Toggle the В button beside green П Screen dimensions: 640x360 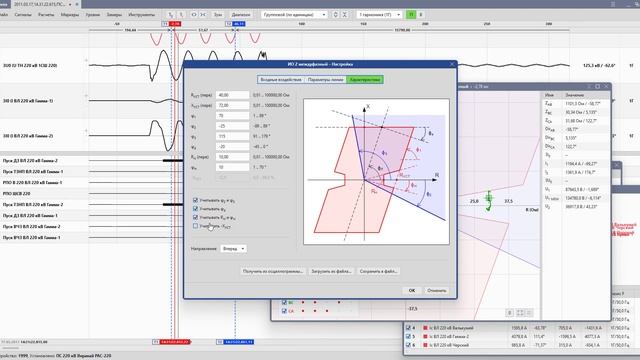(421, 15)
